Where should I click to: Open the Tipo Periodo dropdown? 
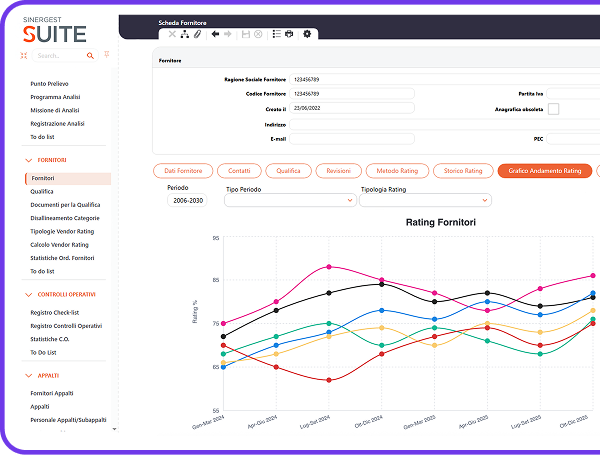coord(290,200)
